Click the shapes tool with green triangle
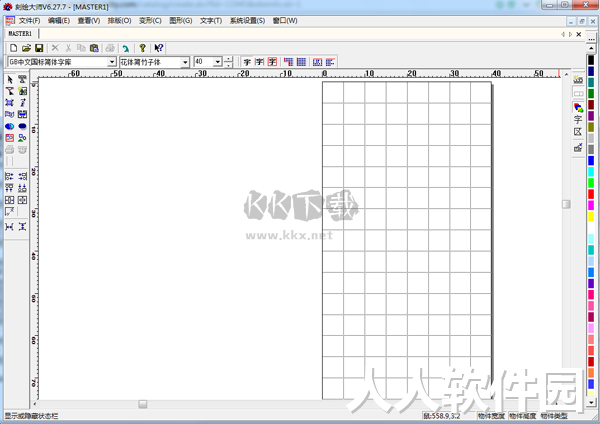600x424 pixels. click(x=23, y=138)
